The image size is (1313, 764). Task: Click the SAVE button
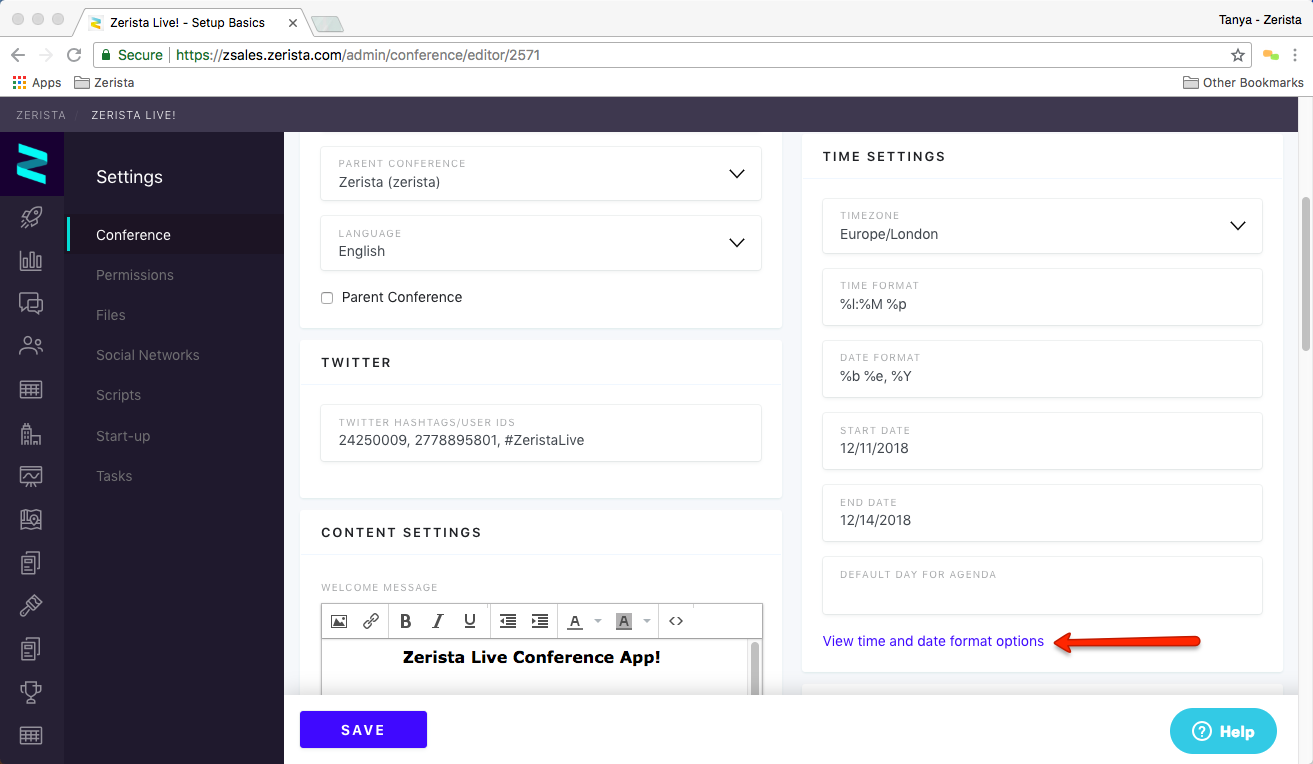point(363,730)
